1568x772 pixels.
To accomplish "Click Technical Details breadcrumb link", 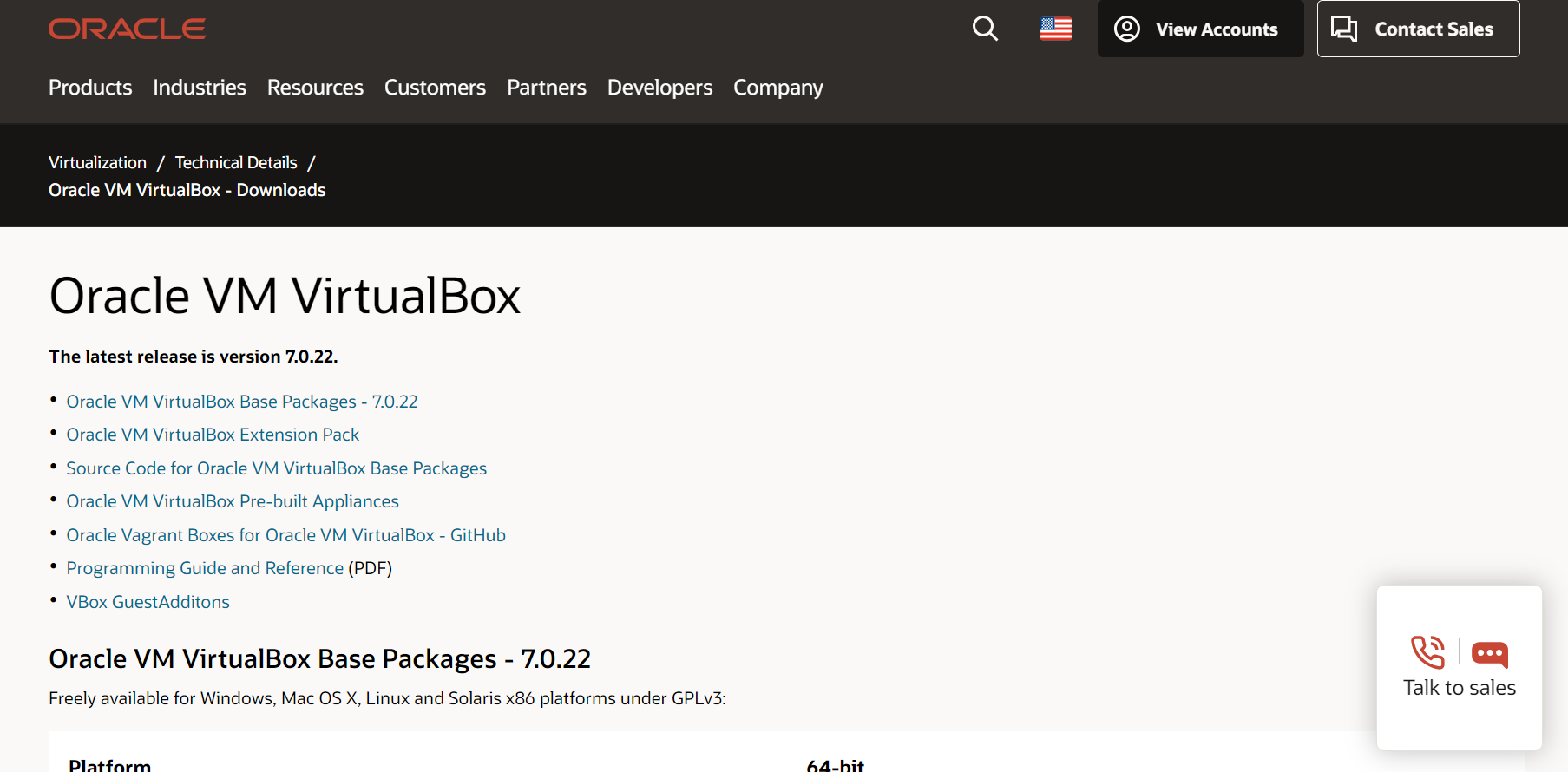I will 236,162.
